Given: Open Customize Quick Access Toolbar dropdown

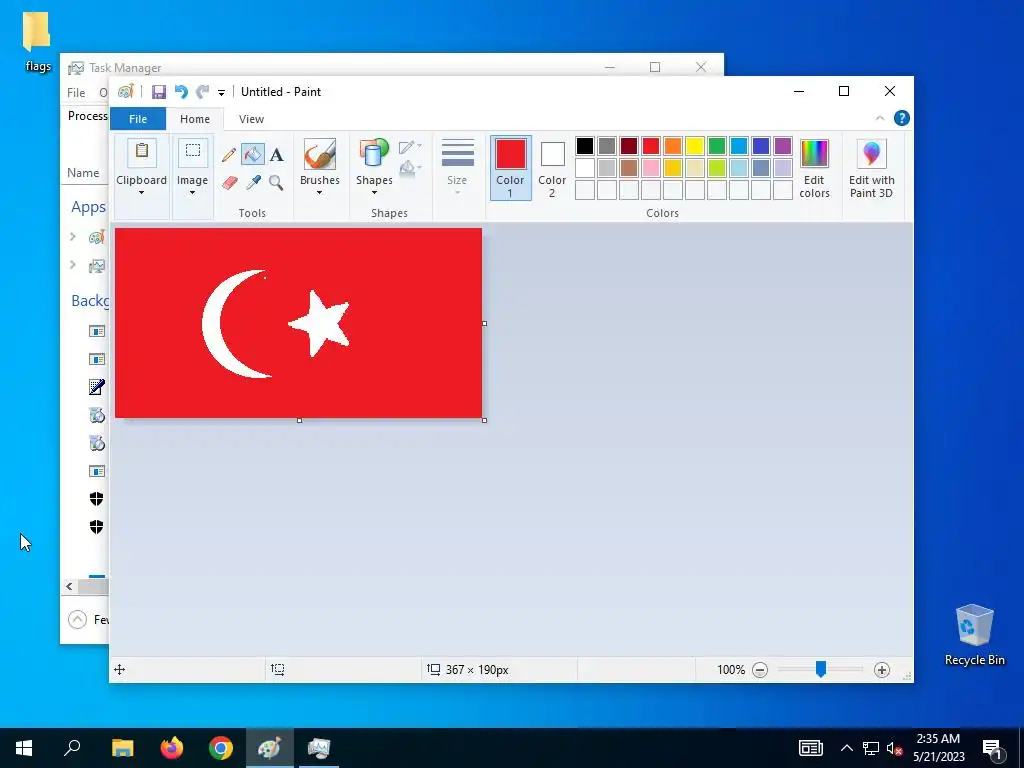Looking at the screenshot, I should [x=221, y=93].
